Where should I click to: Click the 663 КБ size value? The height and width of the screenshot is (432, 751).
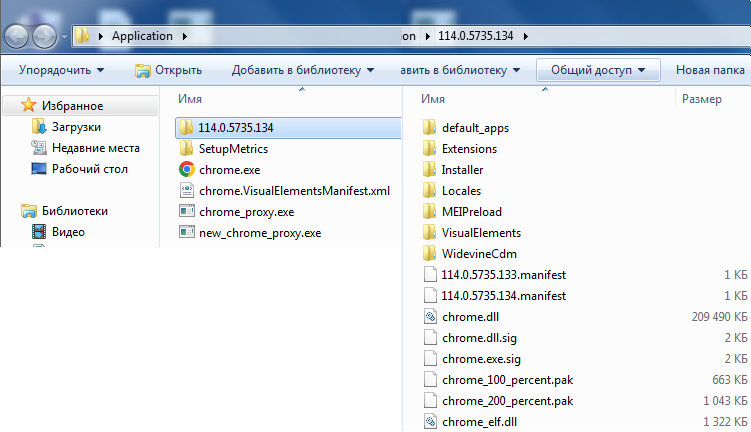729,380
